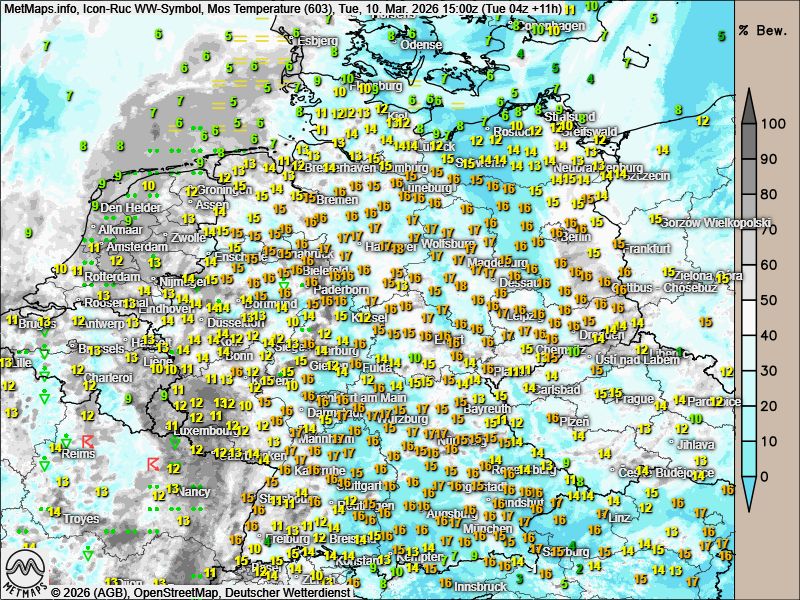
Task: Select the green shower triangle south of Troyes
Action: pos(88,553)
